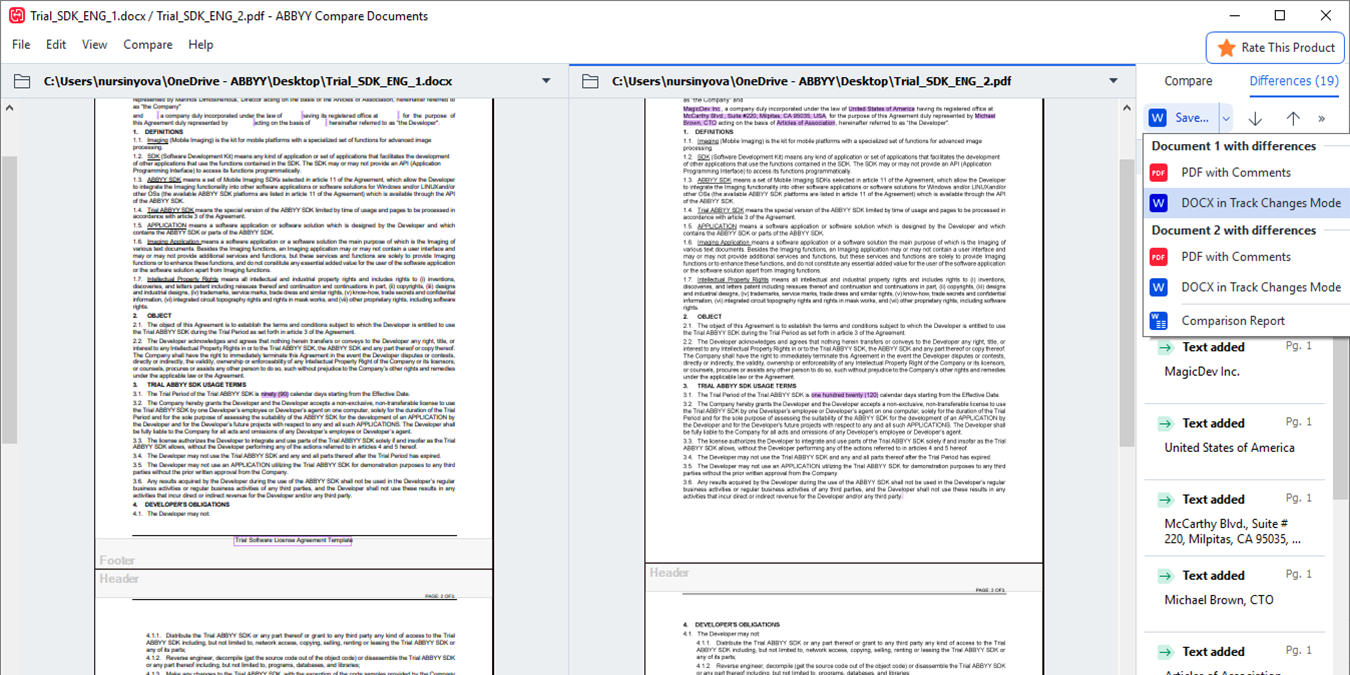Click the star icon in Rate button
Viewport: 1350px width, 675px height.
1226,48
